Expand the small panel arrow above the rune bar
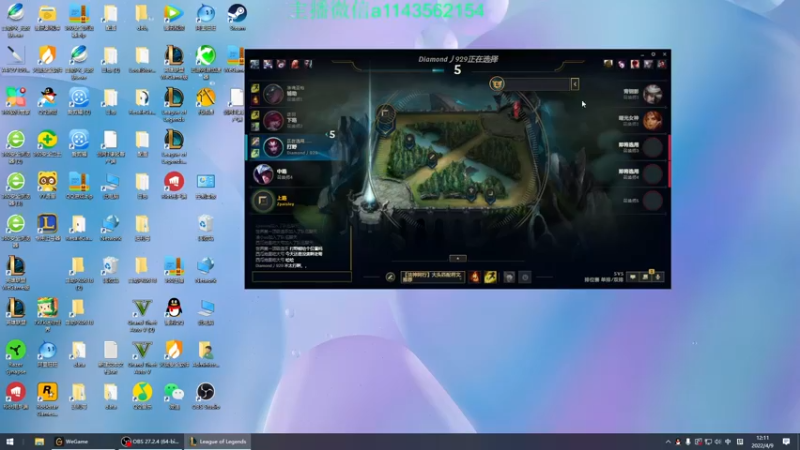This screenshot has width=800, height=450. click(x=458, y=258)
